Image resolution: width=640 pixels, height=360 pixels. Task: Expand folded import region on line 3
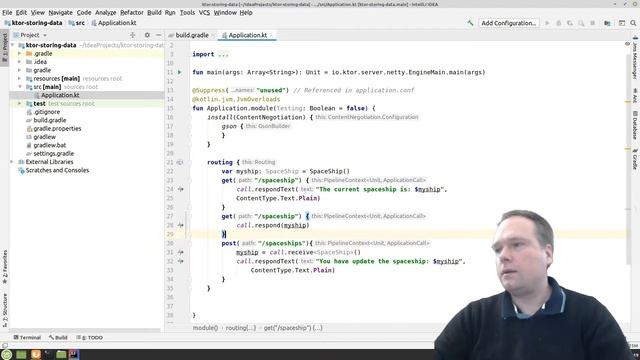coord(223,54)
